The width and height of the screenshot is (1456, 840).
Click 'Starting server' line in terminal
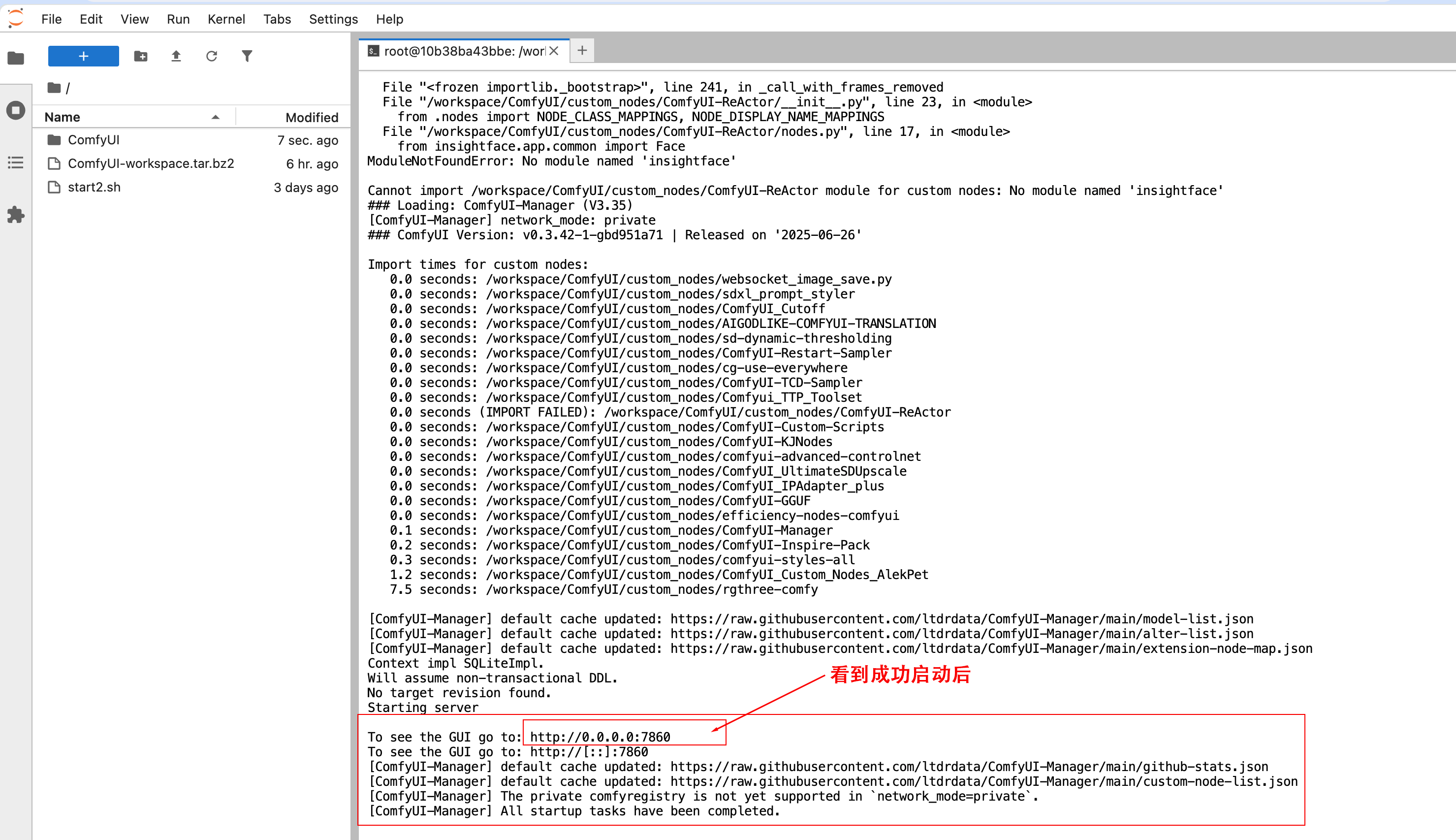tap(423, 708)
